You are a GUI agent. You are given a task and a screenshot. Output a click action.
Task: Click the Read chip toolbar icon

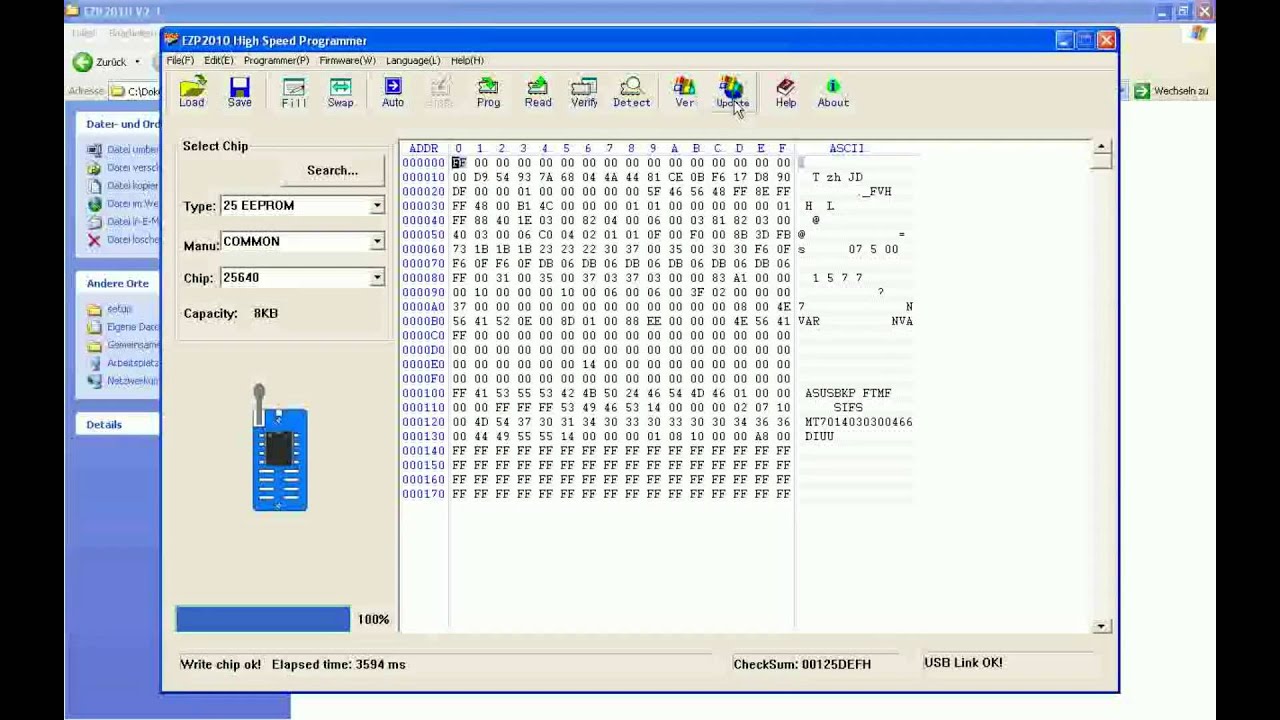(538, 92)
